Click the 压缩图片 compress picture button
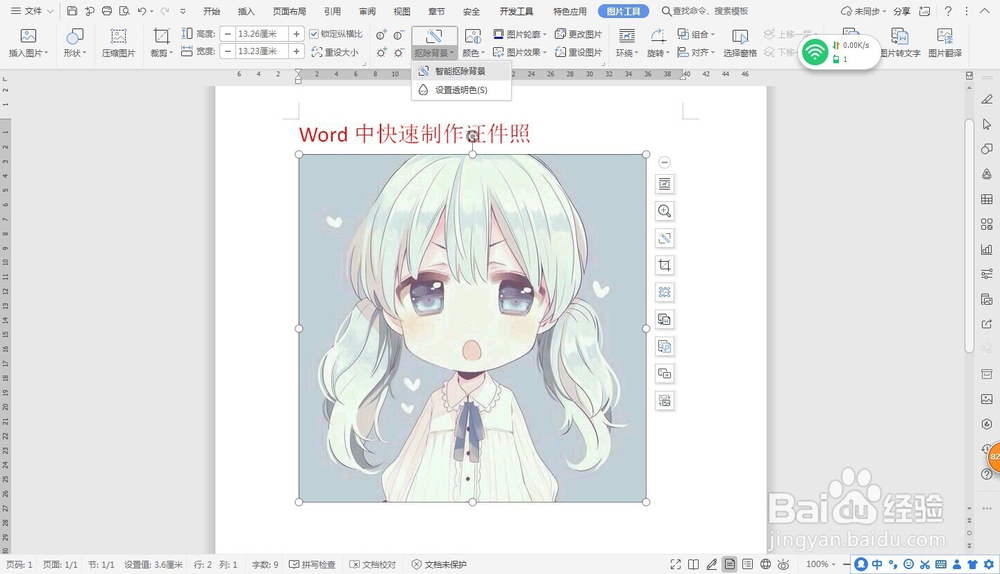1000x574 pixels. click(x=119, y=43)
